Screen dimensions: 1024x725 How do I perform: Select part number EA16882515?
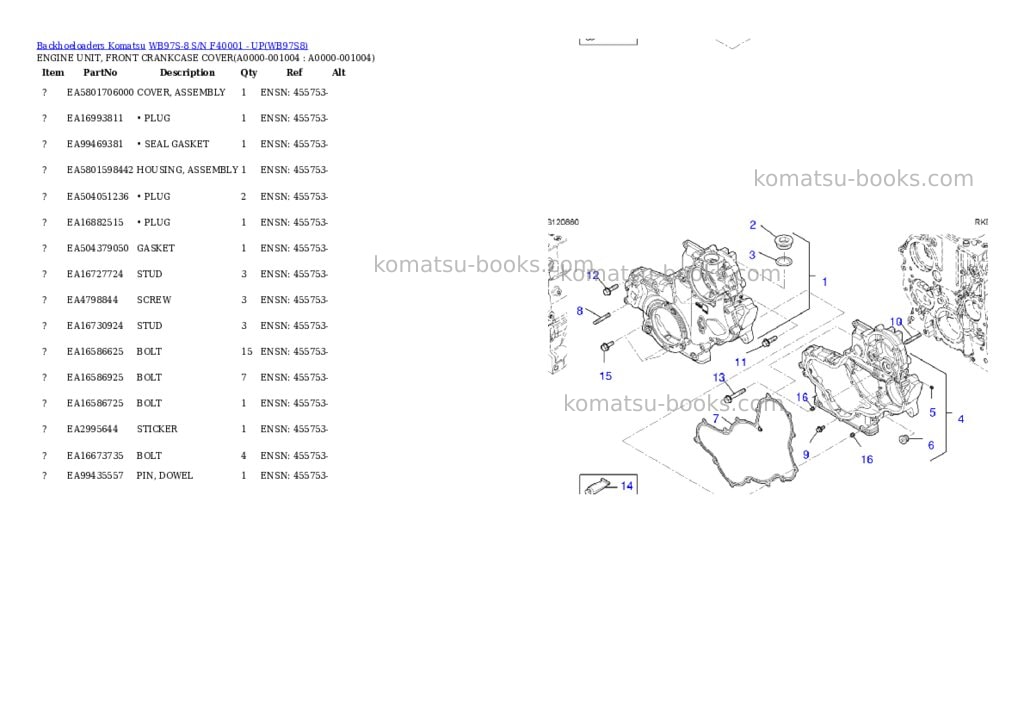[95, 222]
